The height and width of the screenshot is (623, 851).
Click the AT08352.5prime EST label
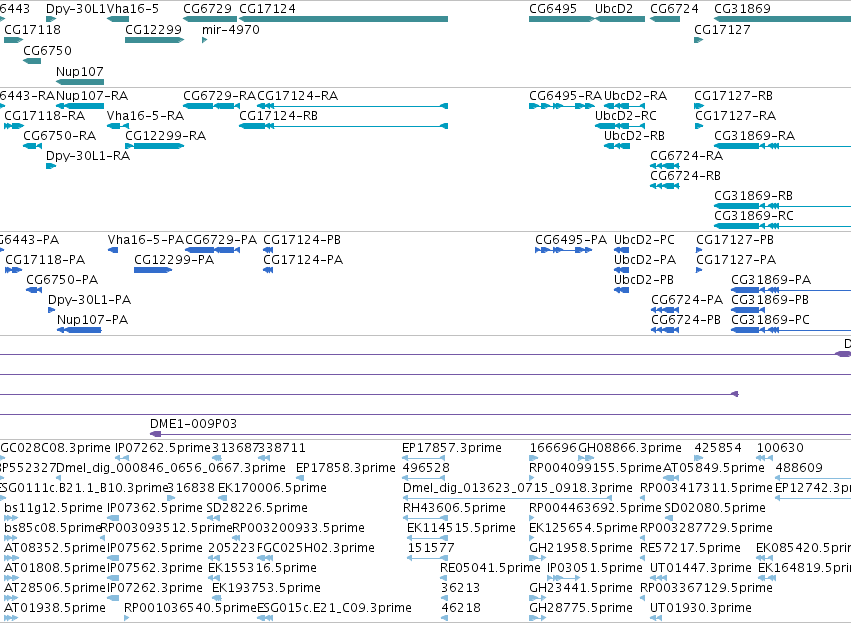(54, 548)
